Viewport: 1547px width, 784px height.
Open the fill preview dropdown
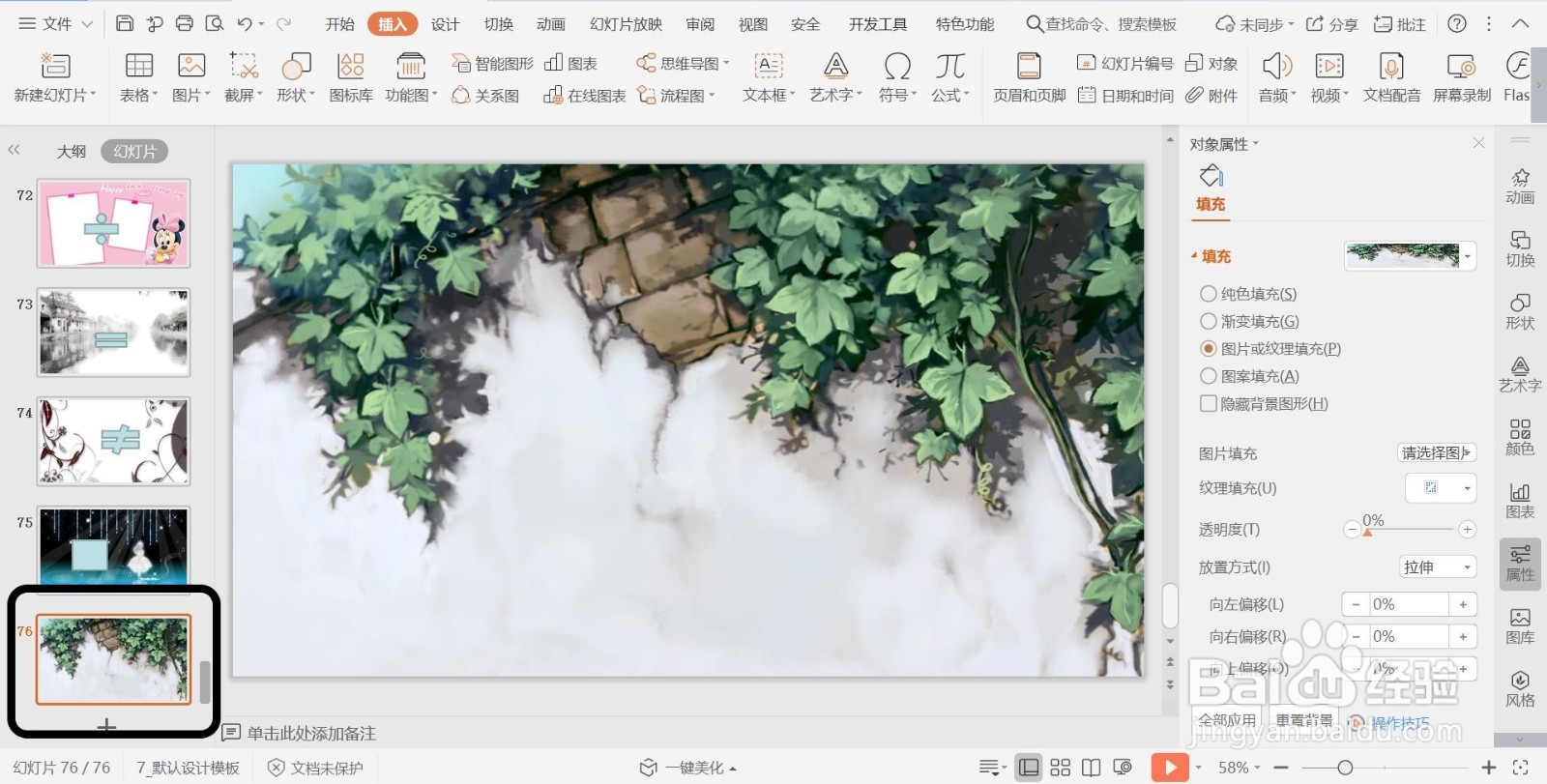pos(1468,256)
